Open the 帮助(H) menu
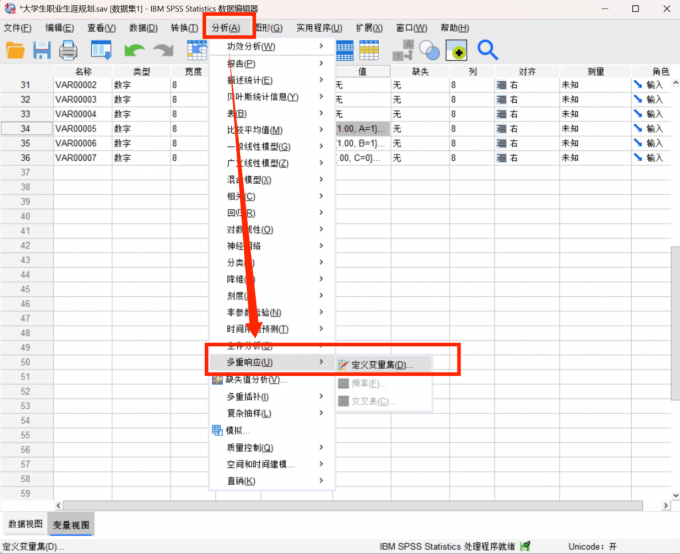 tap(455, 28)
